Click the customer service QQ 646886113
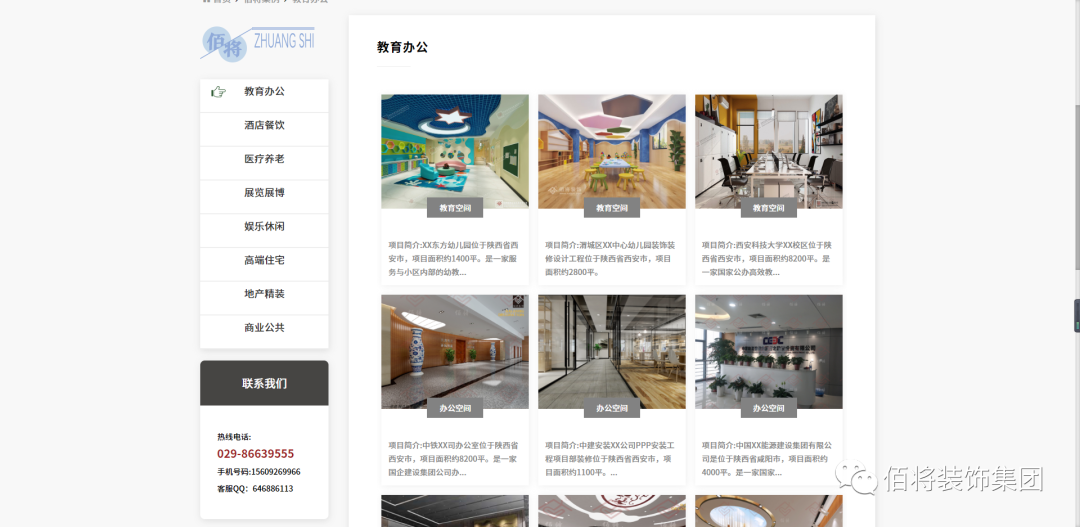Image resolution: width=1080 pixels, height=527 pixels. (x=273, y=488)
